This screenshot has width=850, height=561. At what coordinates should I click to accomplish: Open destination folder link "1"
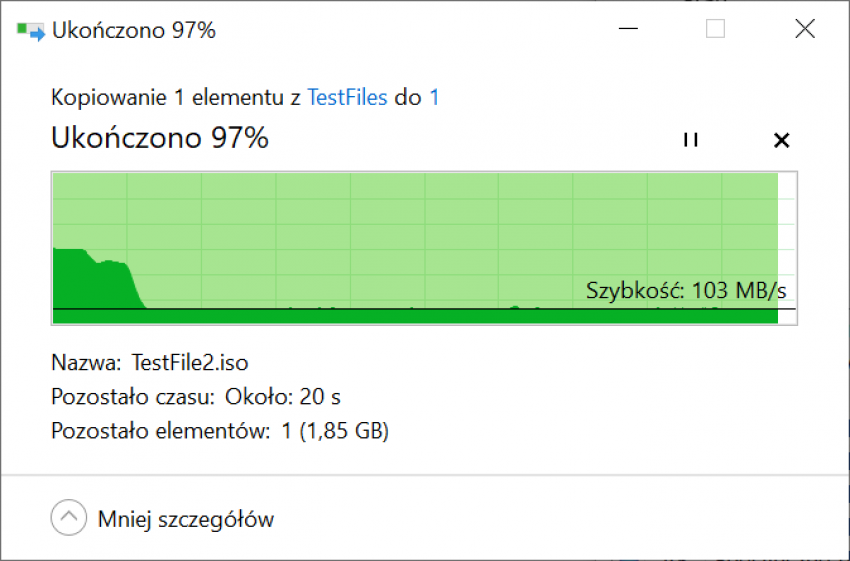click(434, 98)
